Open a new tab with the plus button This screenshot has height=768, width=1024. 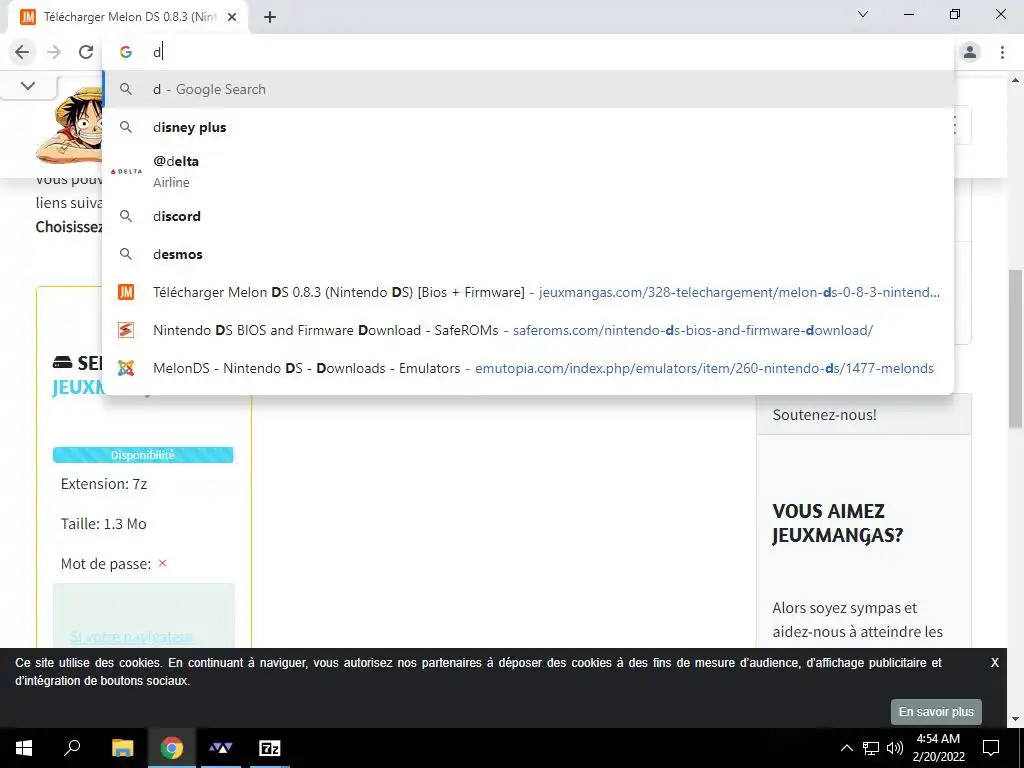[x=270, y=17]
